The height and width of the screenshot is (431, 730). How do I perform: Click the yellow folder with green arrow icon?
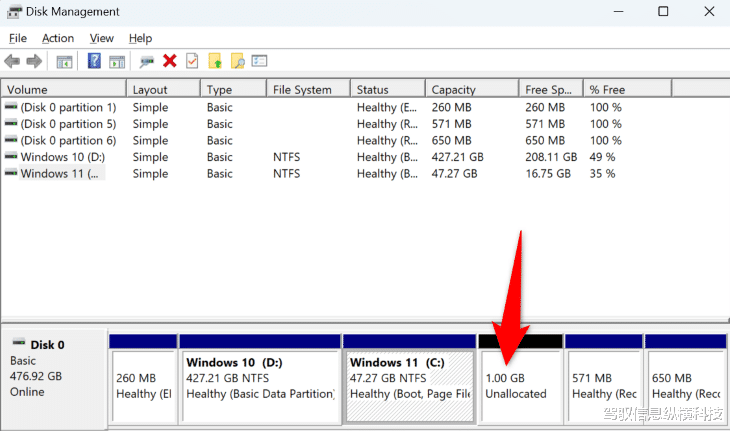(215, 62)
